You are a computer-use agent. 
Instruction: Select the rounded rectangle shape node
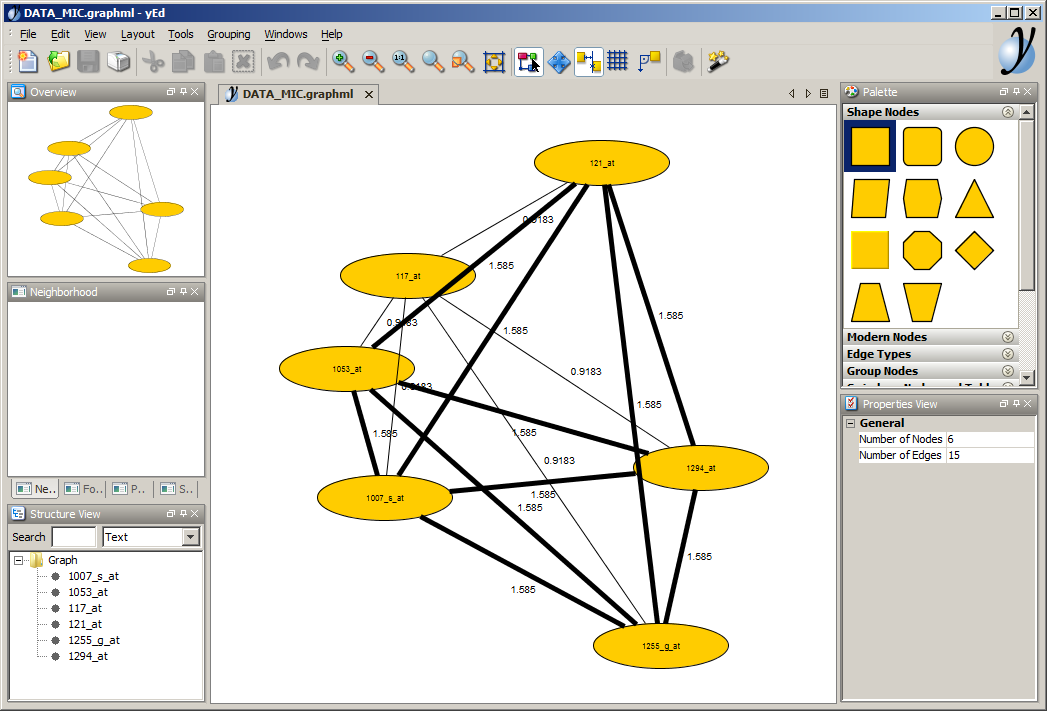922,146
